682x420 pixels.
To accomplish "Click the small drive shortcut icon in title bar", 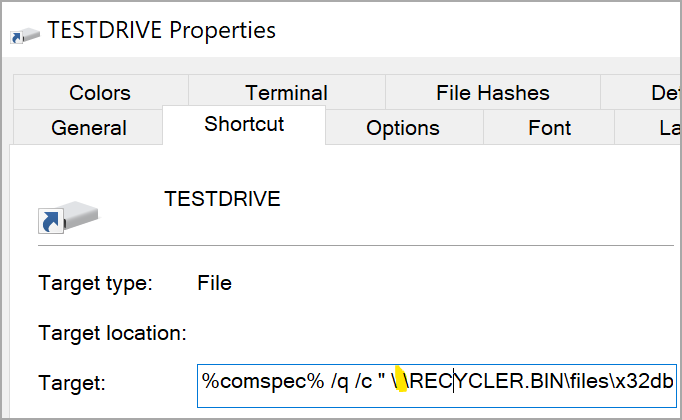I will coord(25,36).
